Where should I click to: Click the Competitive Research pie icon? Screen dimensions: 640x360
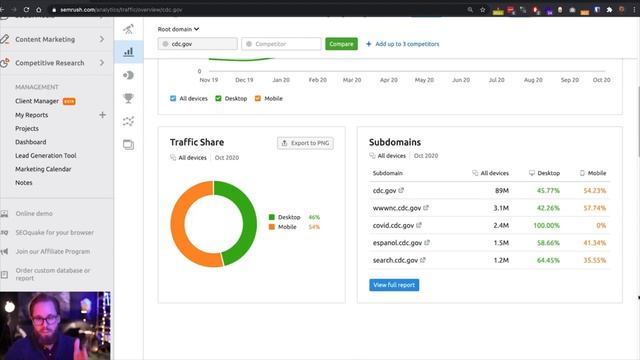coord(4,63)
